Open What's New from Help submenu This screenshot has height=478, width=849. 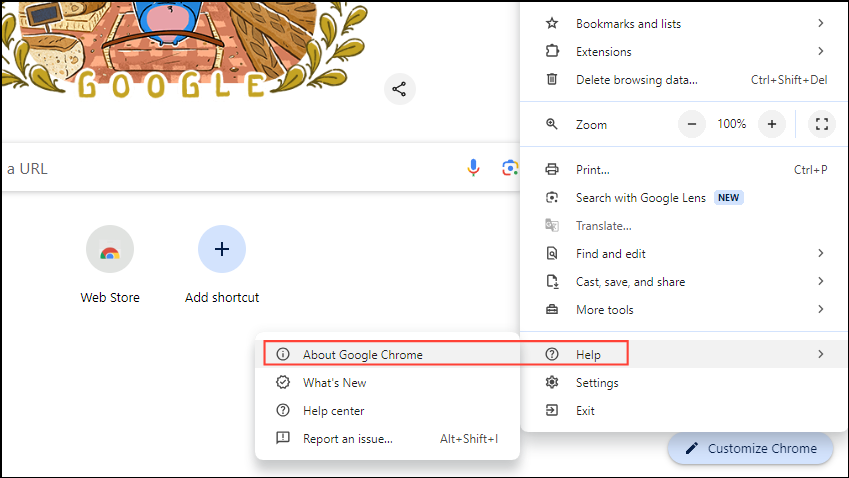387,382
